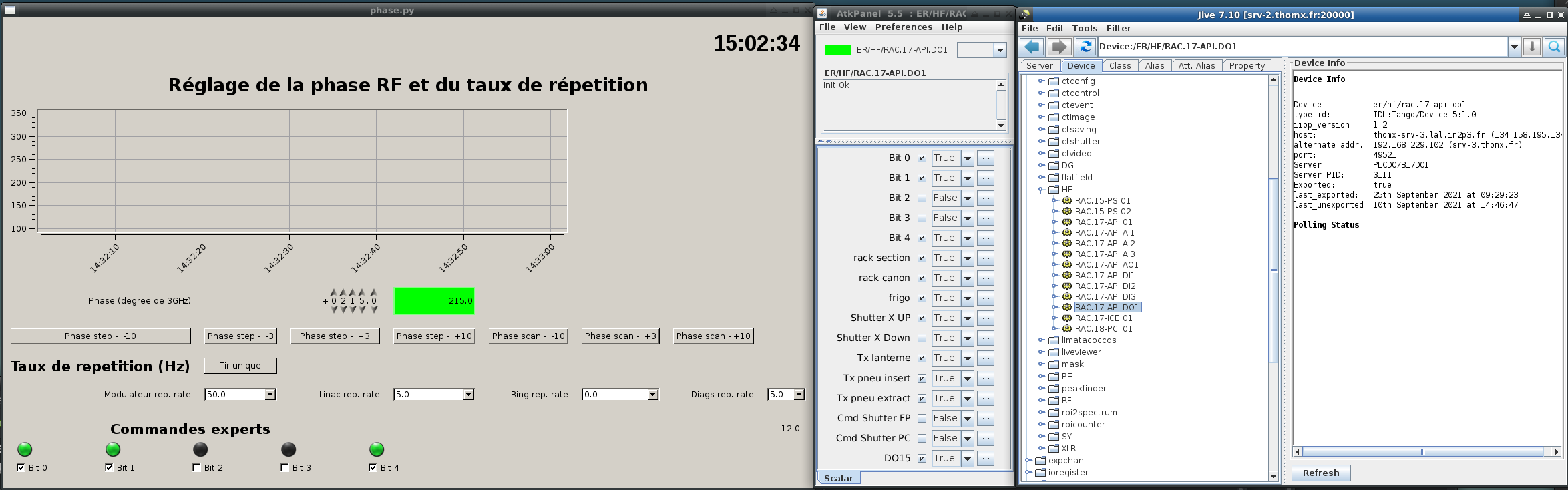Click the Device Info horizontal scrollbar

[x=1422, y=452]
